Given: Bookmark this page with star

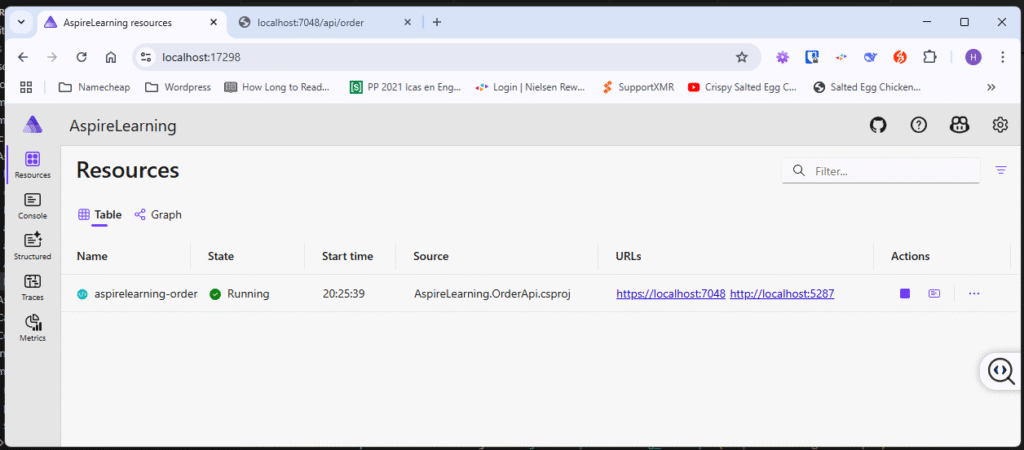Looking at the screenshot, I should click(x=741, y=57).
